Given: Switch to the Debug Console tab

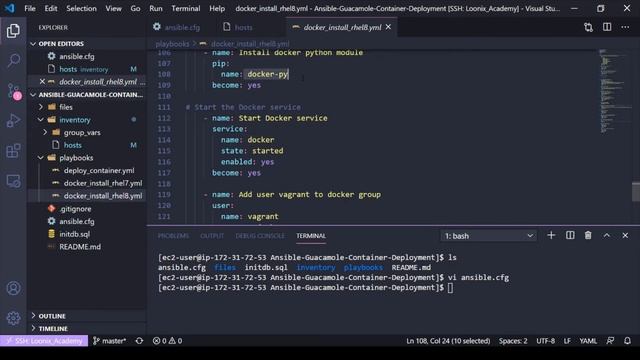Looking at the screenshot, I should [x=260, y=236].
